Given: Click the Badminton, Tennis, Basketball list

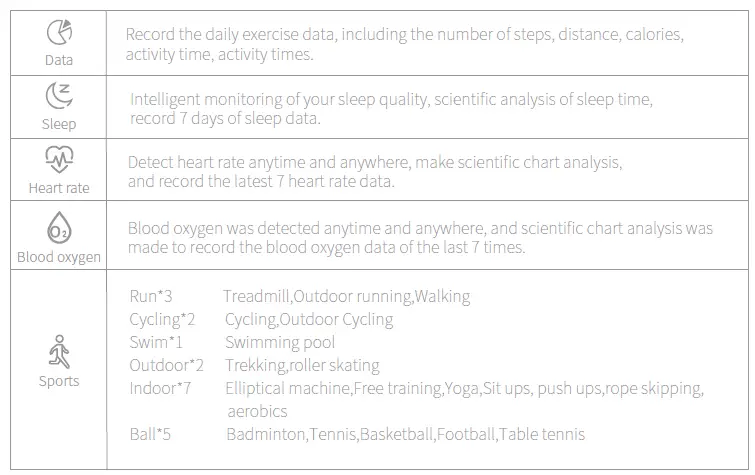Looking at the screenshot, I should (x=406, y=435).
